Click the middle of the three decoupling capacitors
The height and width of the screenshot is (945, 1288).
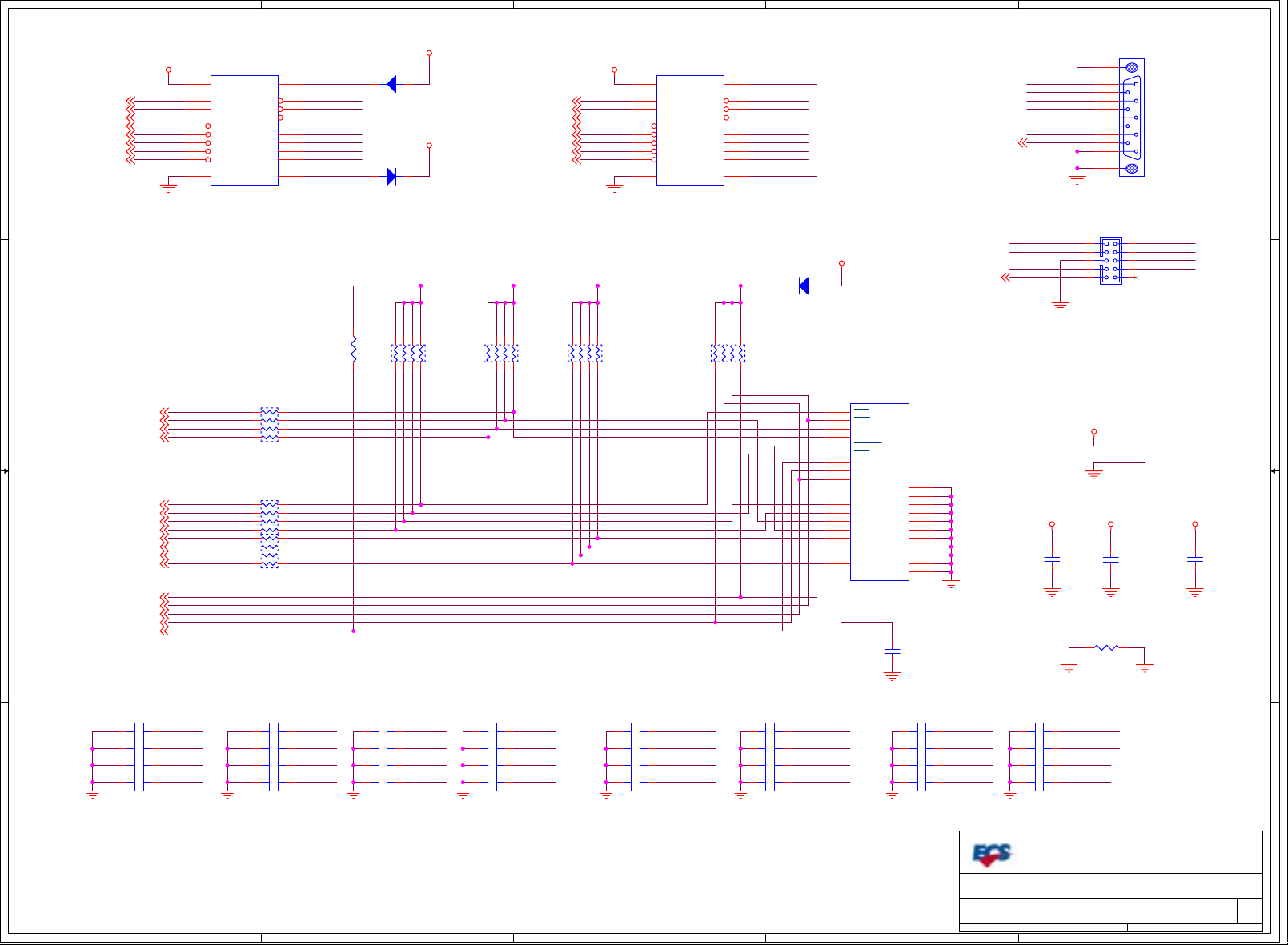click(x=1111, y=559)
